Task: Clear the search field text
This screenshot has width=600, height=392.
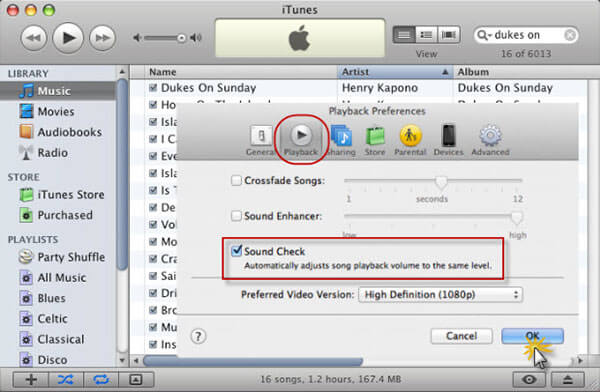Action: [x=570, y=35]
